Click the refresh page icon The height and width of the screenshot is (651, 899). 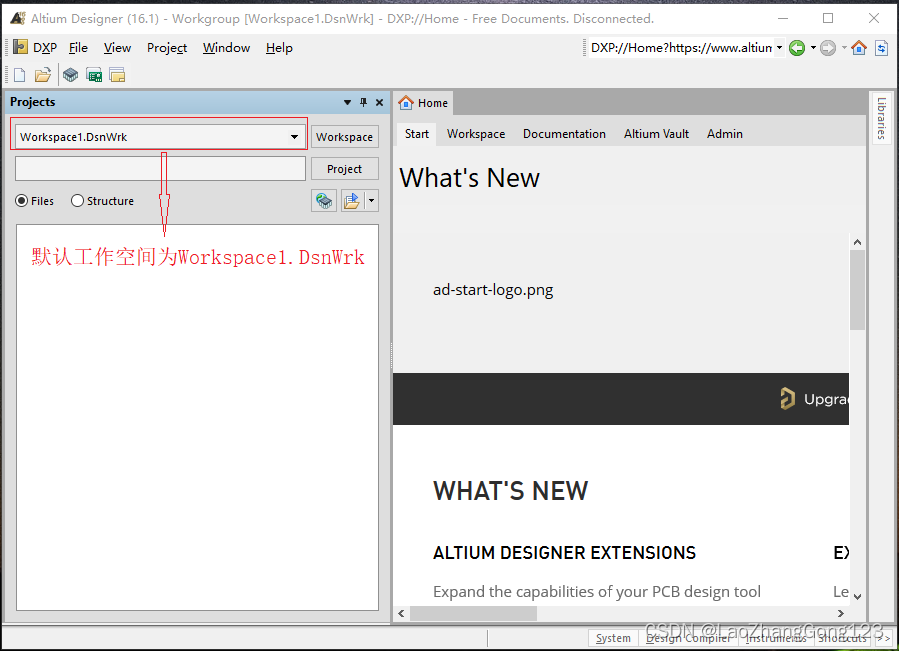coord(882,48)
